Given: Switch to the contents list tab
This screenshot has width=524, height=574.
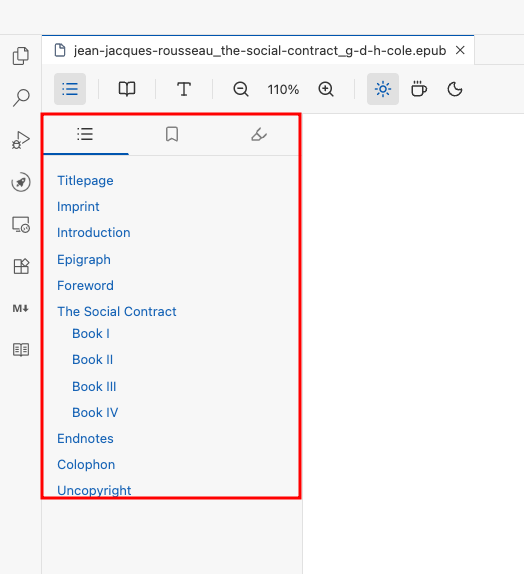Looking at the screenshot, I should click(x=85, y=134).
